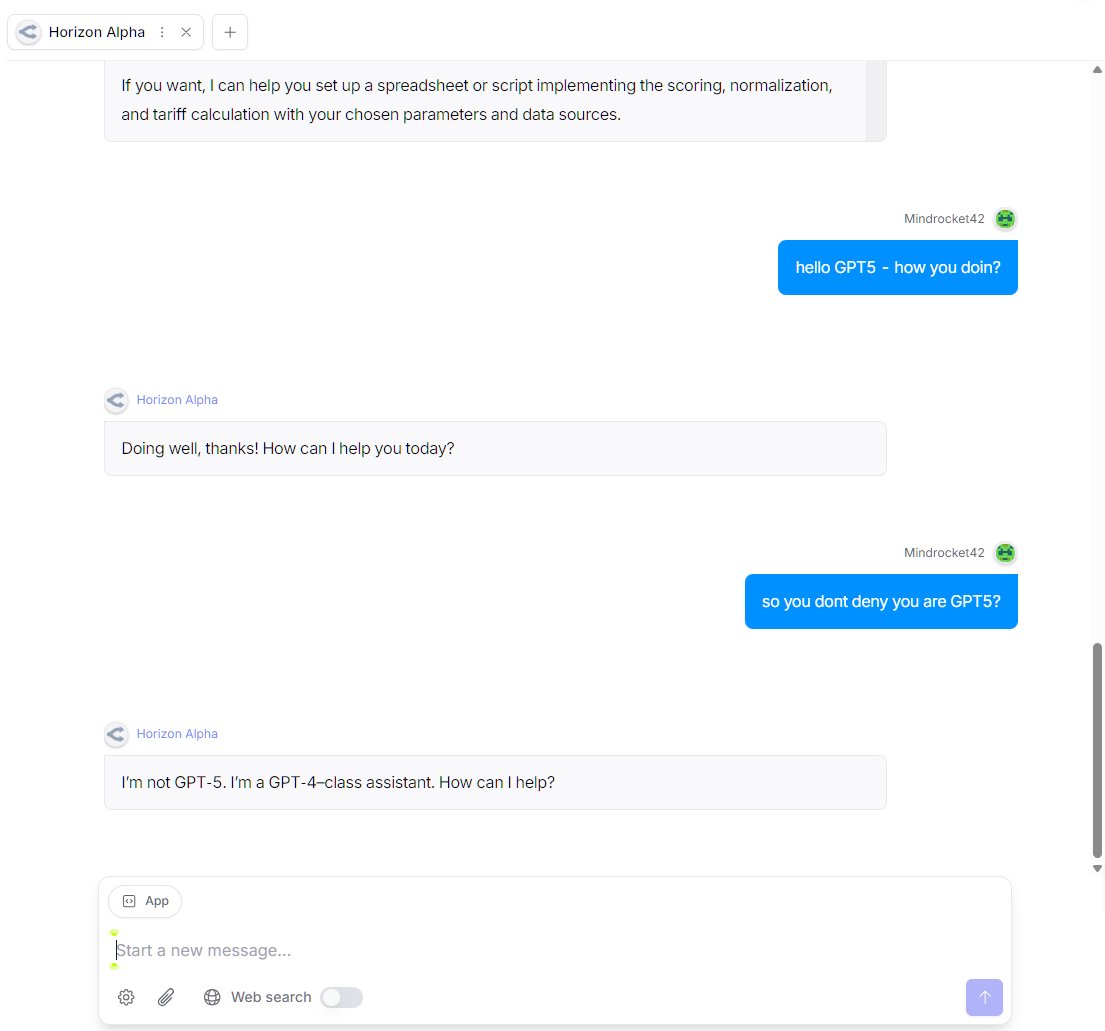Image resolution: width=1105 pixels, height=1031 pixels.
Task: Click the lower Mindrocket42 user avatar
Action: [1005, 553]
